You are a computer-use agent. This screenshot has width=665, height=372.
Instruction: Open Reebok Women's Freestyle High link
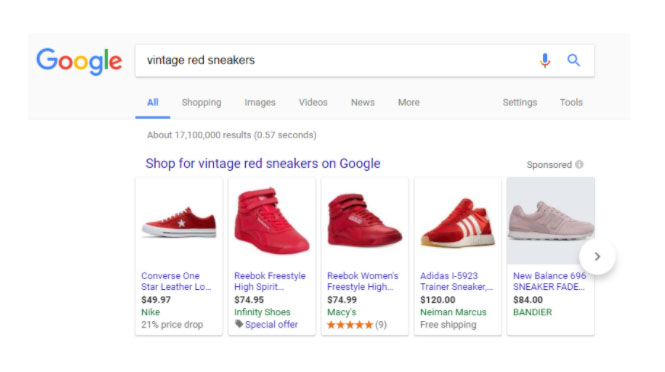[363, 281]
